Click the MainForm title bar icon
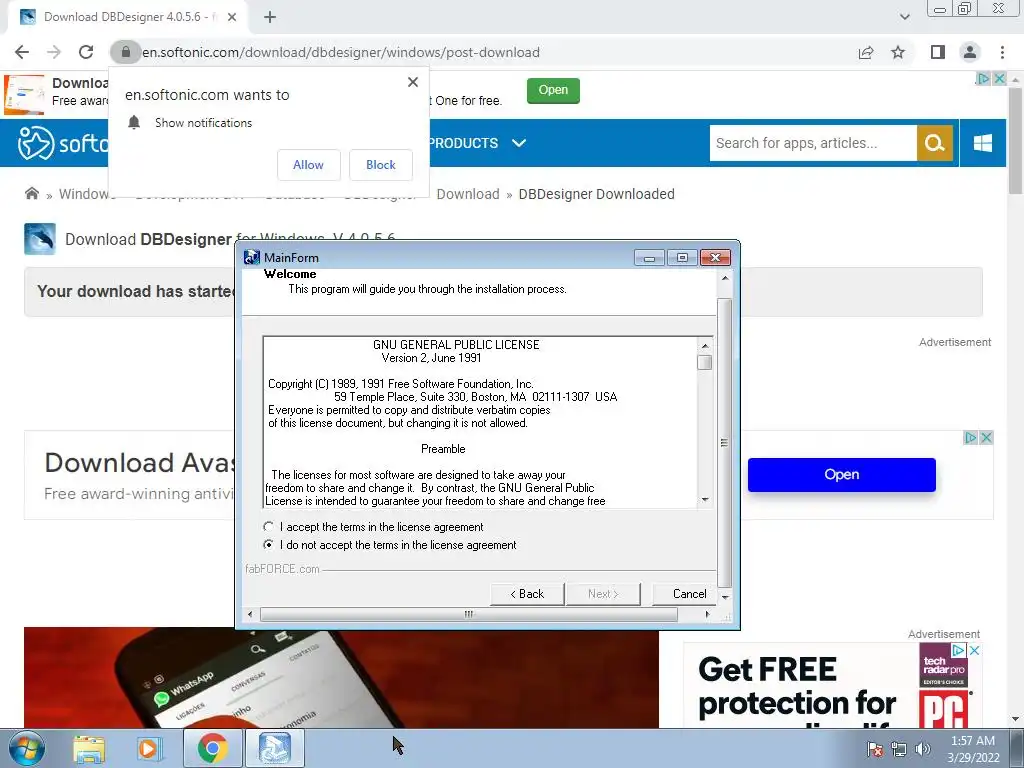Viewport: 1024px width, 768px height. pos(251,257)
